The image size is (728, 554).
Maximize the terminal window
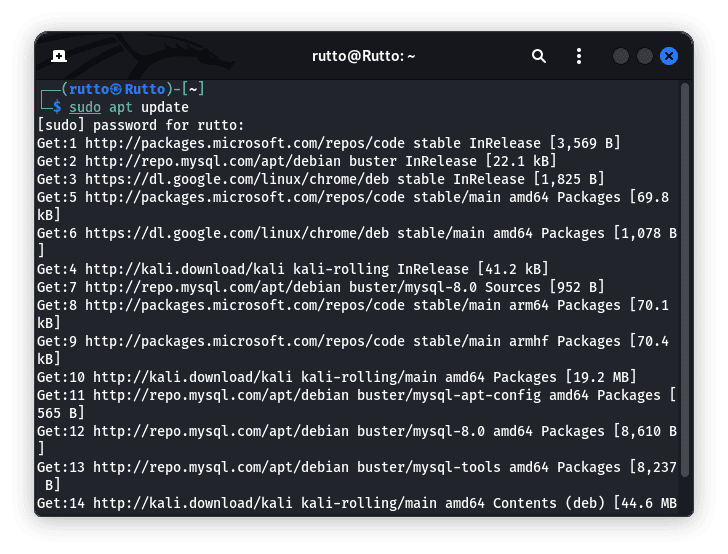point(645,56)
